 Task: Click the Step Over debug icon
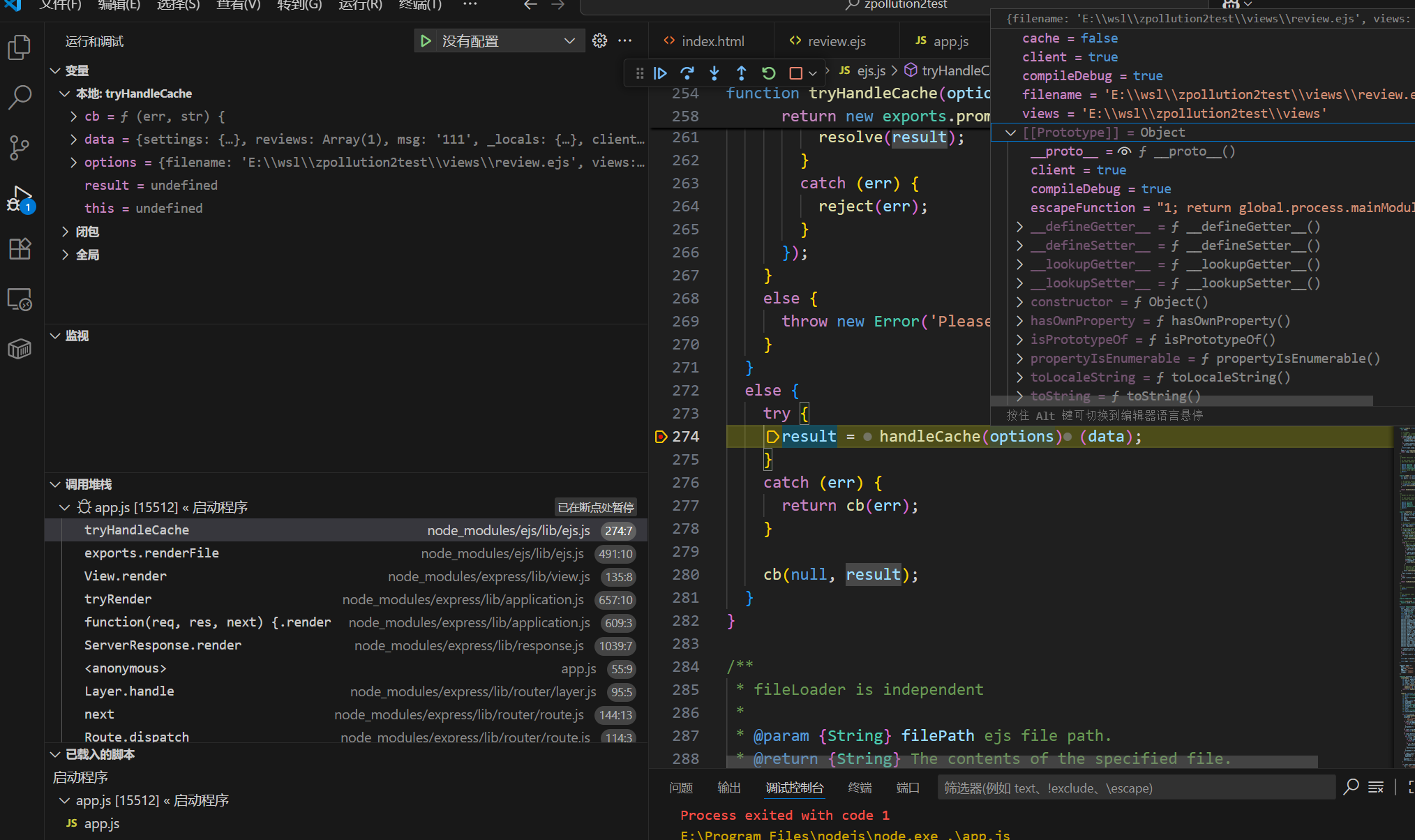(x=687, y=73)
